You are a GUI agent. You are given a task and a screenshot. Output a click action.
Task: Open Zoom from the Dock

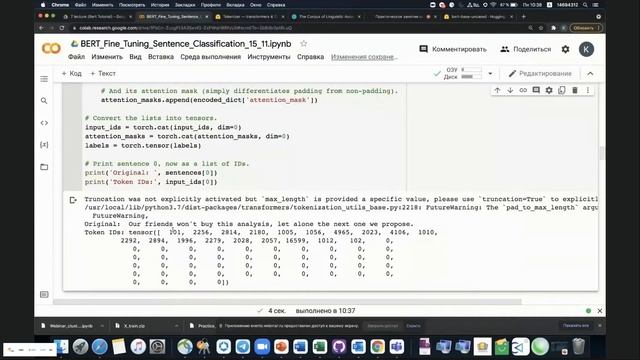click(x=262, y=347)
